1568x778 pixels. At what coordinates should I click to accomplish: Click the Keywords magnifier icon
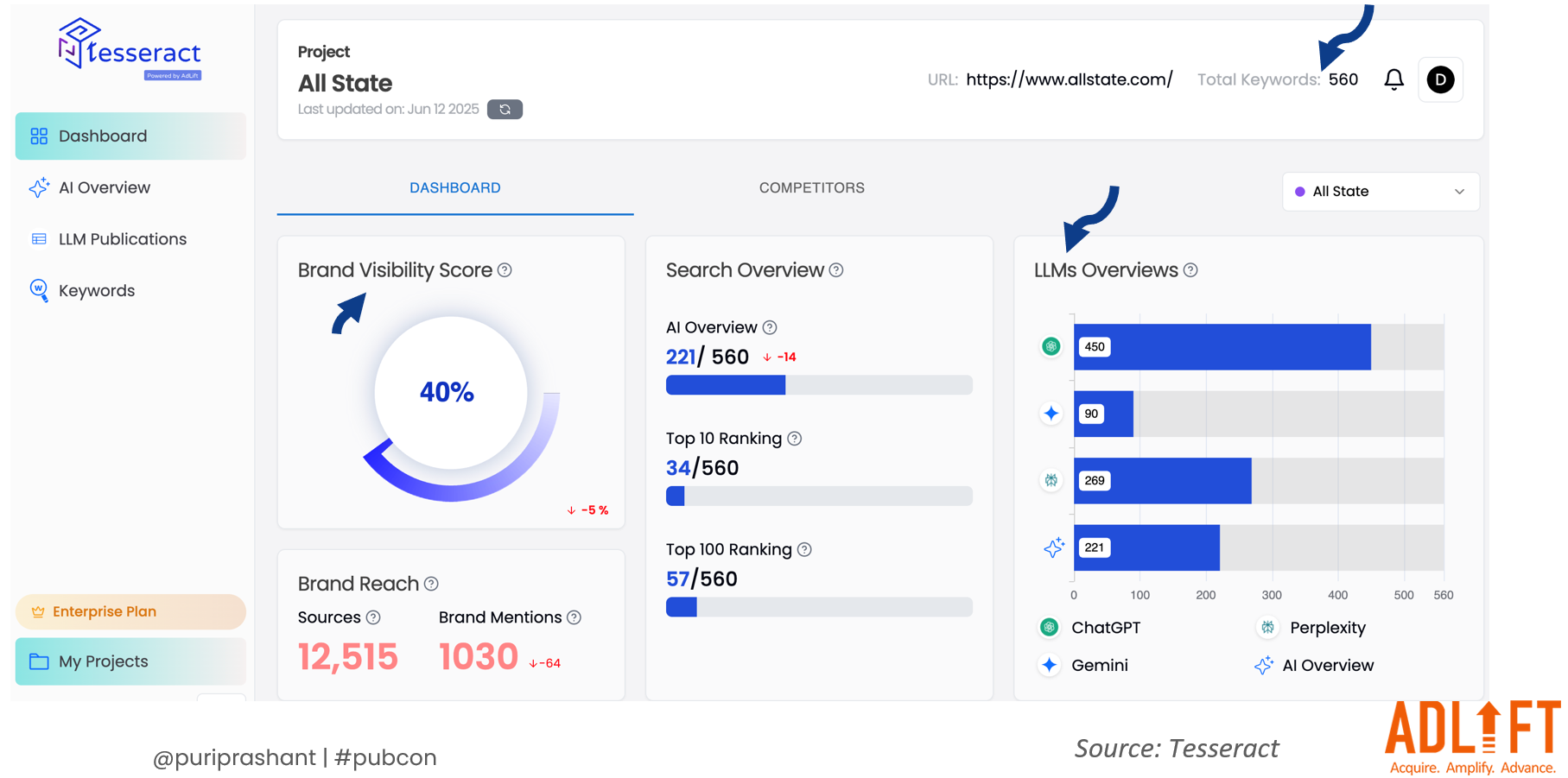coord(39,290)
